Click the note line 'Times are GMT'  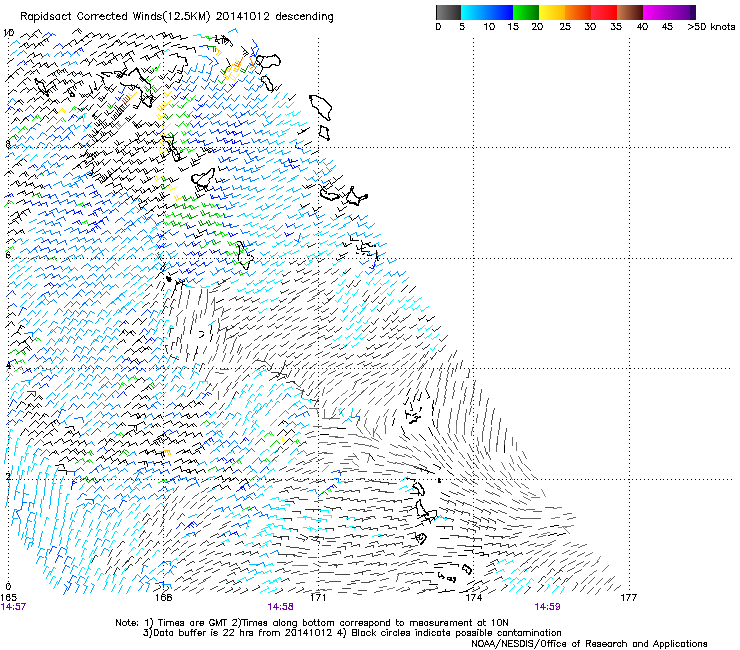[192, 623]
